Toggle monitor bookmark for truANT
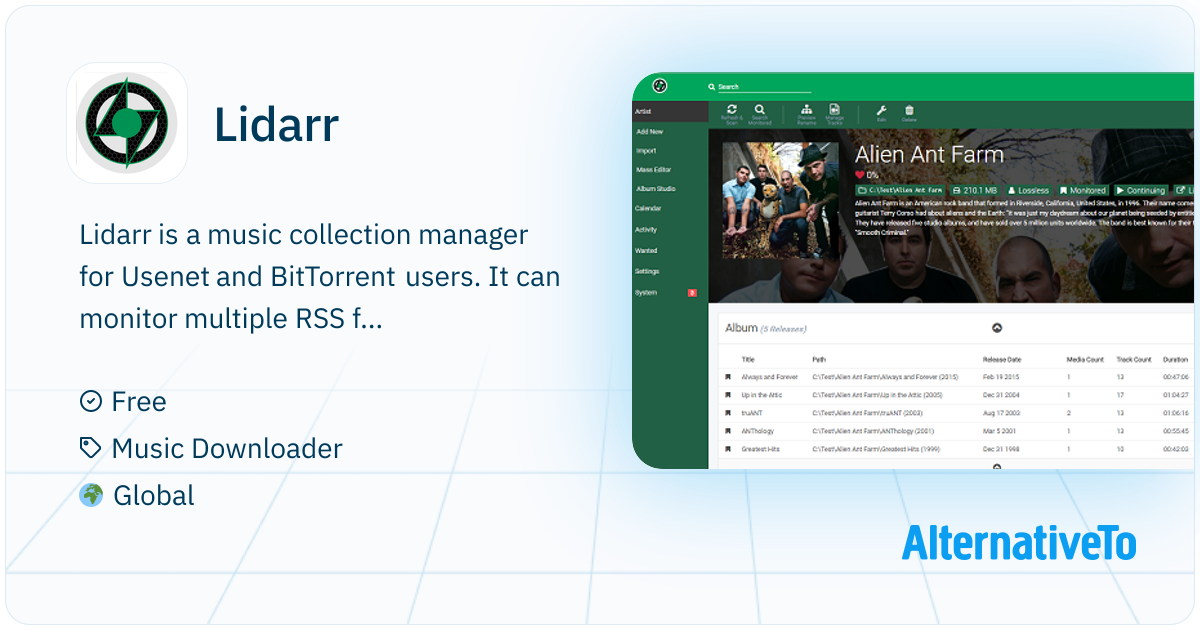Image resolution: width=1200 pixels, height=630 pixels. 728,413
